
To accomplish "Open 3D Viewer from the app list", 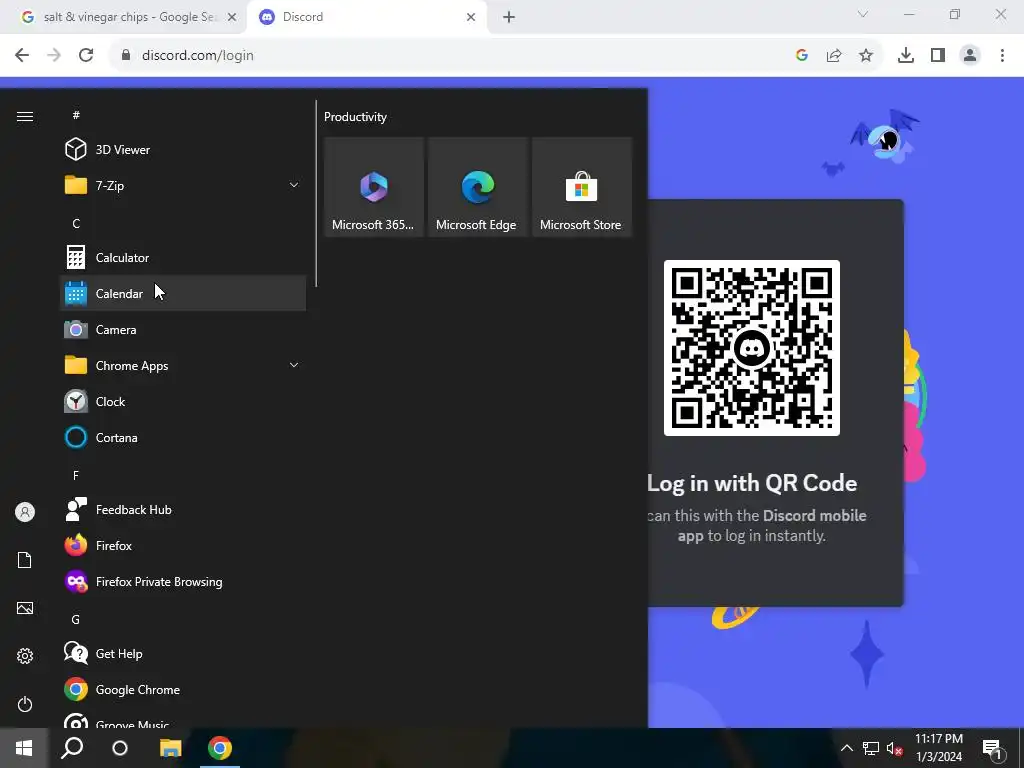I will click(183, 150).
